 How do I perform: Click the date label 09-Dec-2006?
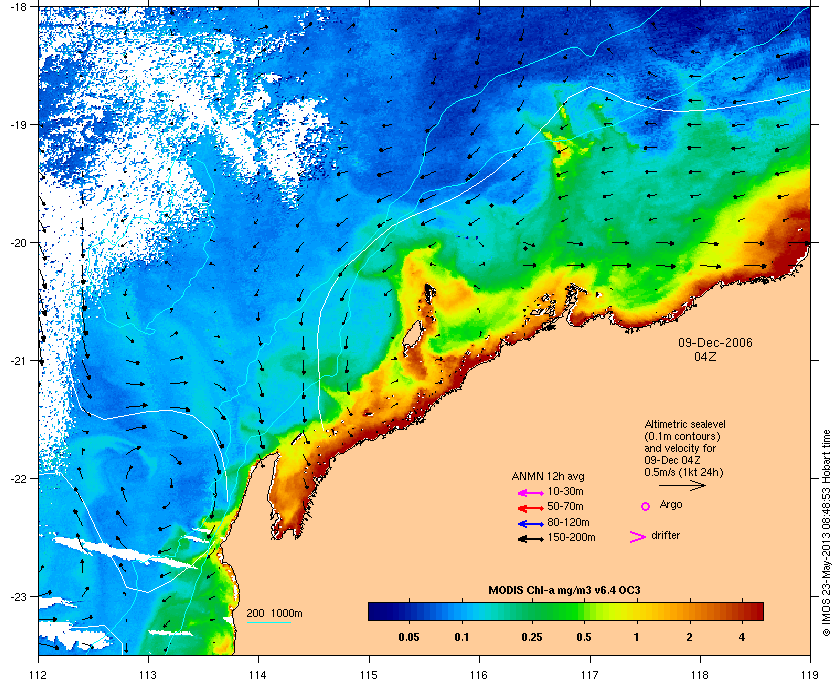(x=715, y=342)
